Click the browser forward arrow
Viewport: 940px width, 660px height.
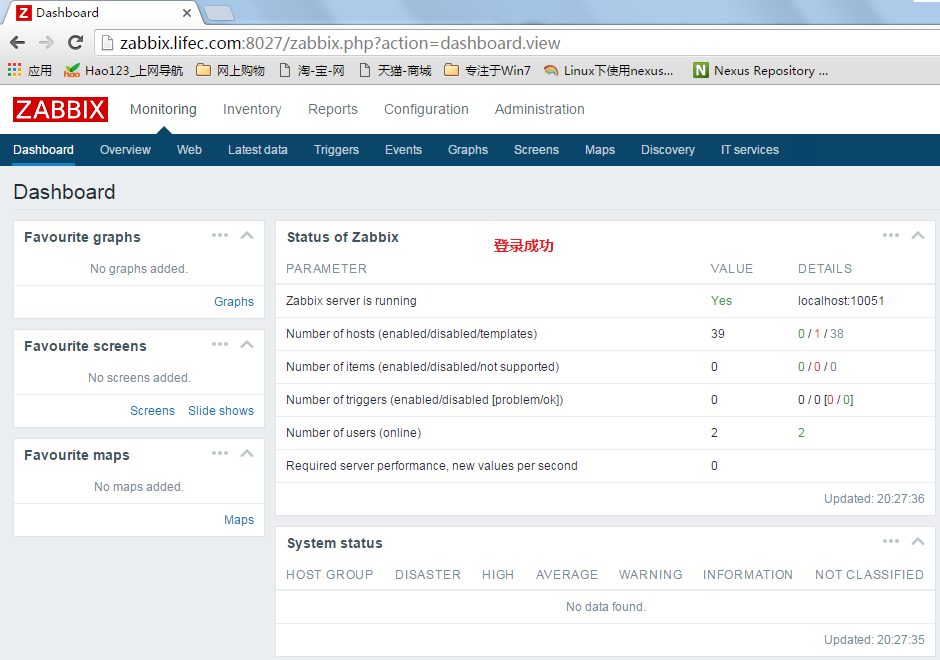coord(46,43)
